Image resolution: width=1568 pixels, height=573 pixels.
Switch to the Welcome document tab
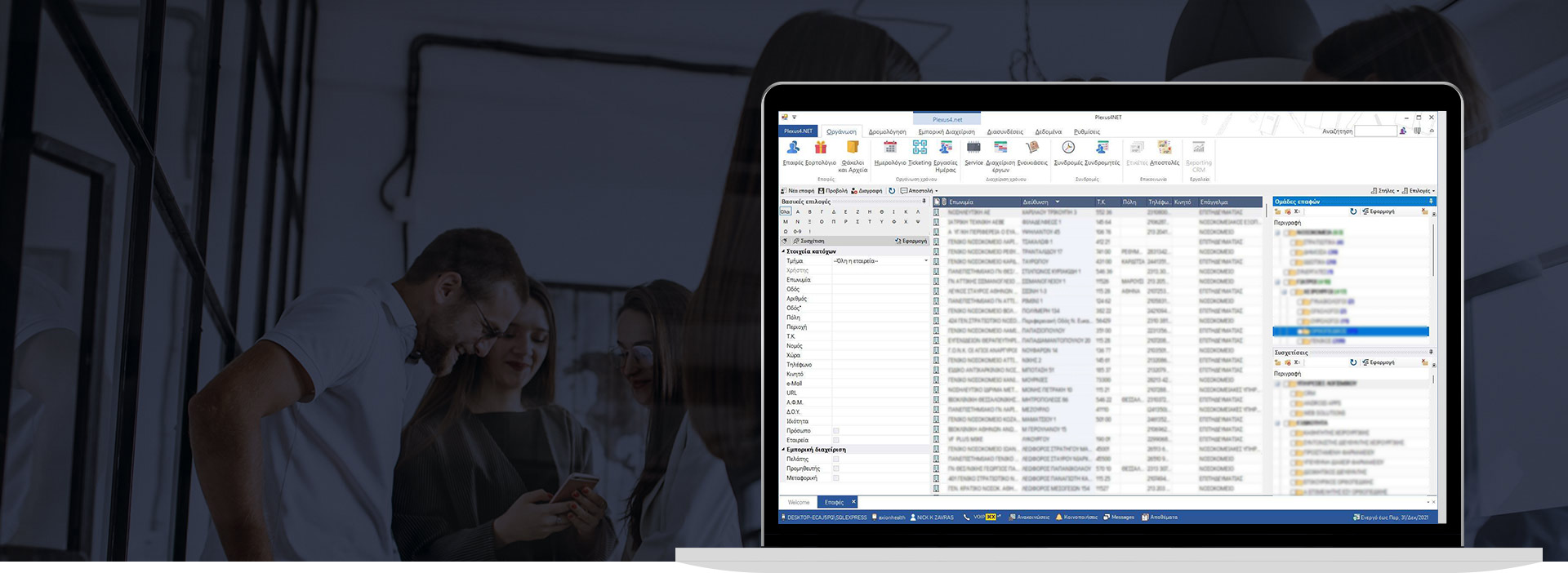point(799,503)
